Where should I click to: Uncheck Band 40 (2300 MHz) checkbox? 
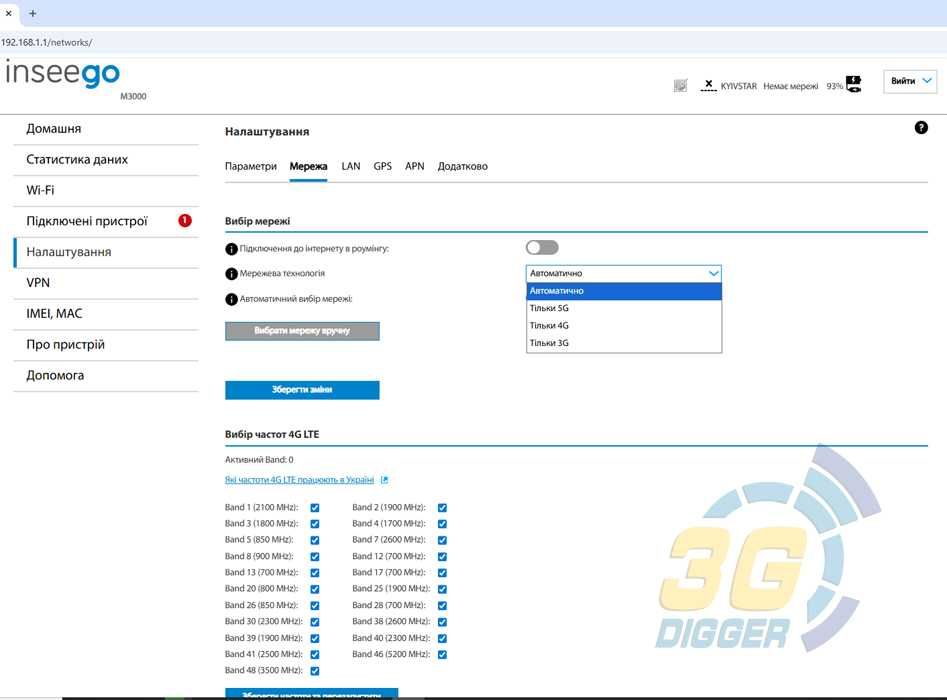click(x=442, y=638)
